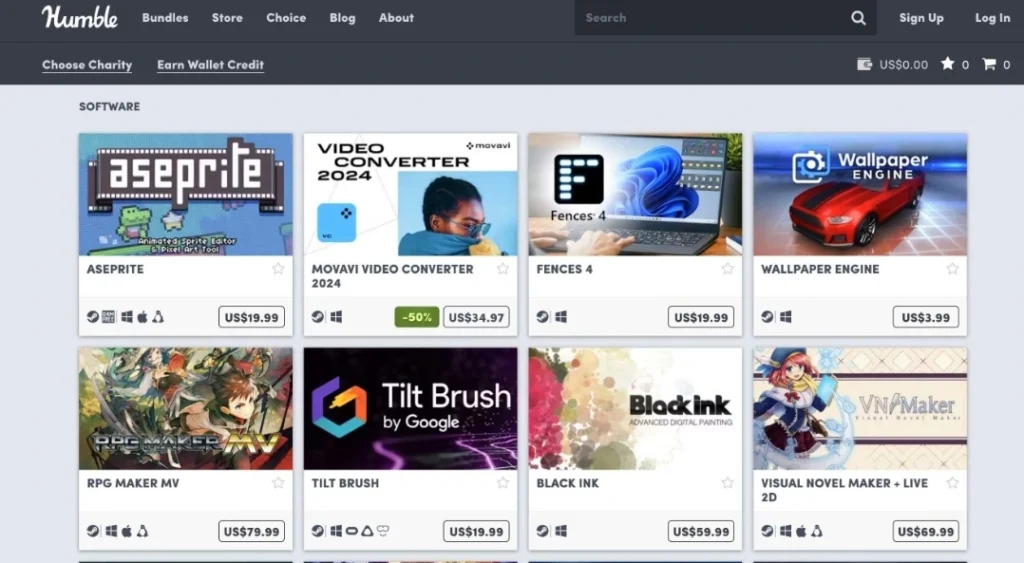Click Windows icon on Fences 4 card
This screenshot has height=563, width=1024.
pyautogui.click(x=560, y=317)
